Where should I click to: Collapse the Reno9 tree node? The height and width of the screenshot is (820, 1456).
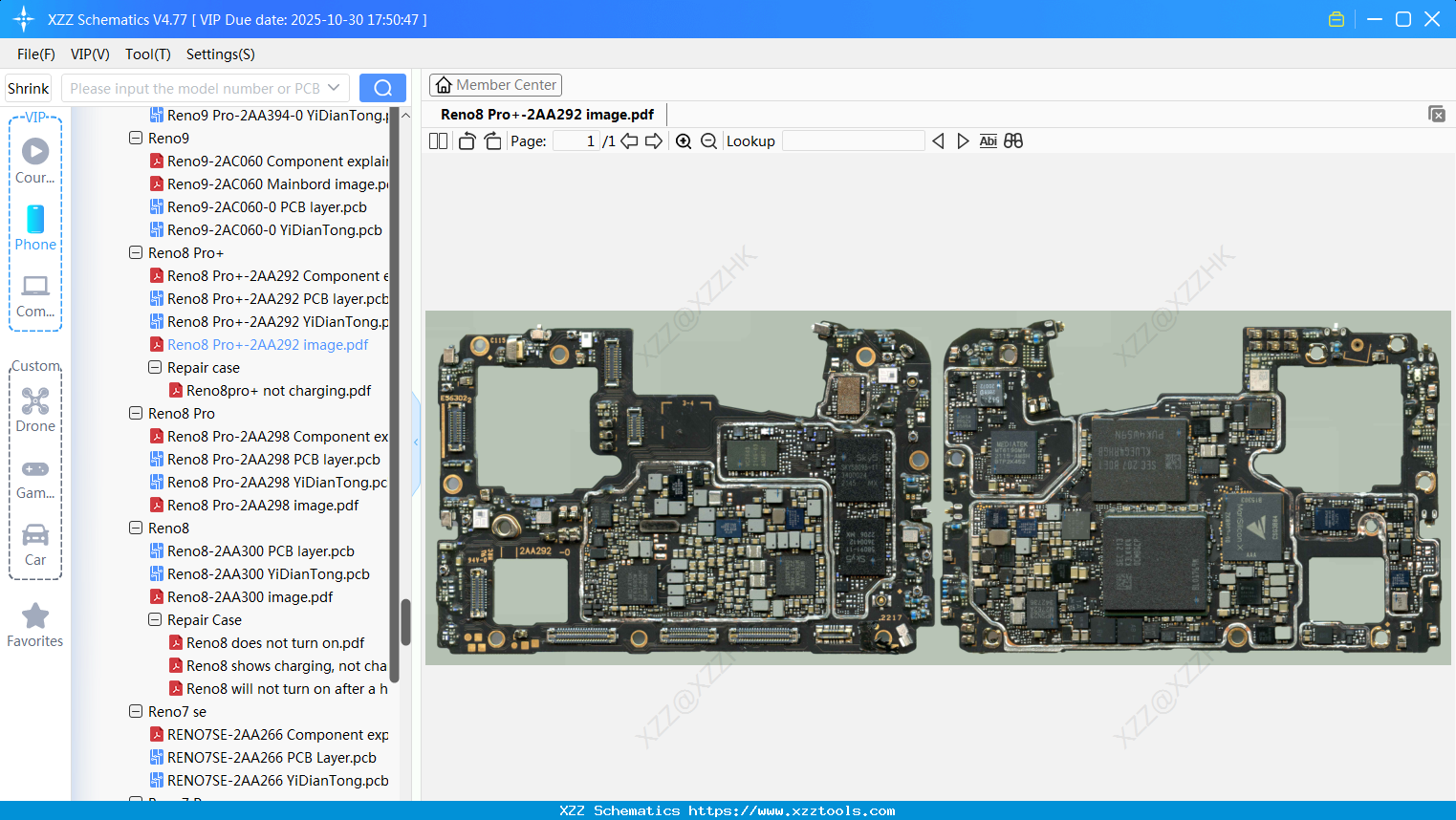point(136,139)
